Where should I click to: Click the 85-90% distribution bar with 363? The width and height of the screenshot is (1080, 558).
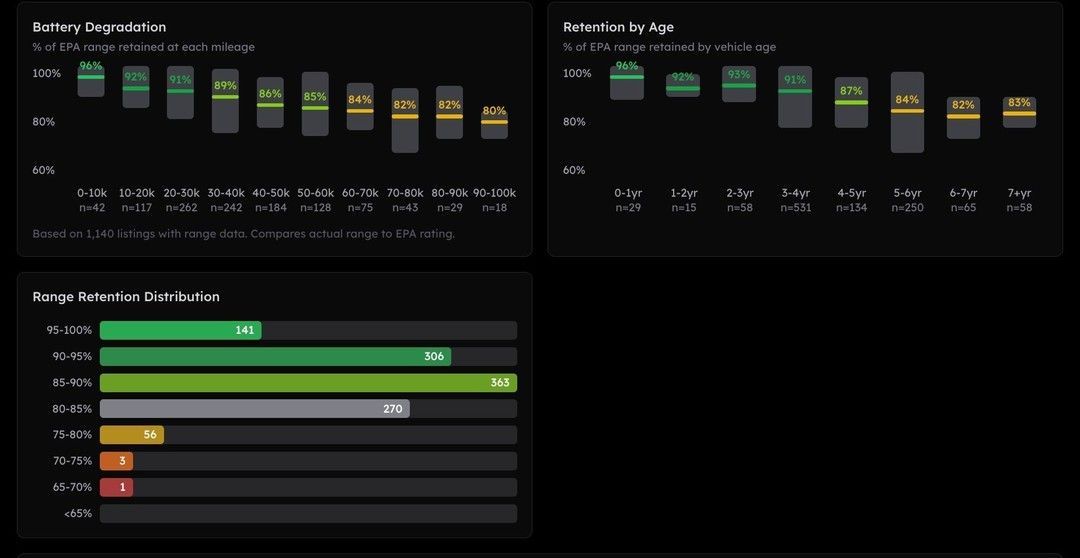tap(308, 382)
